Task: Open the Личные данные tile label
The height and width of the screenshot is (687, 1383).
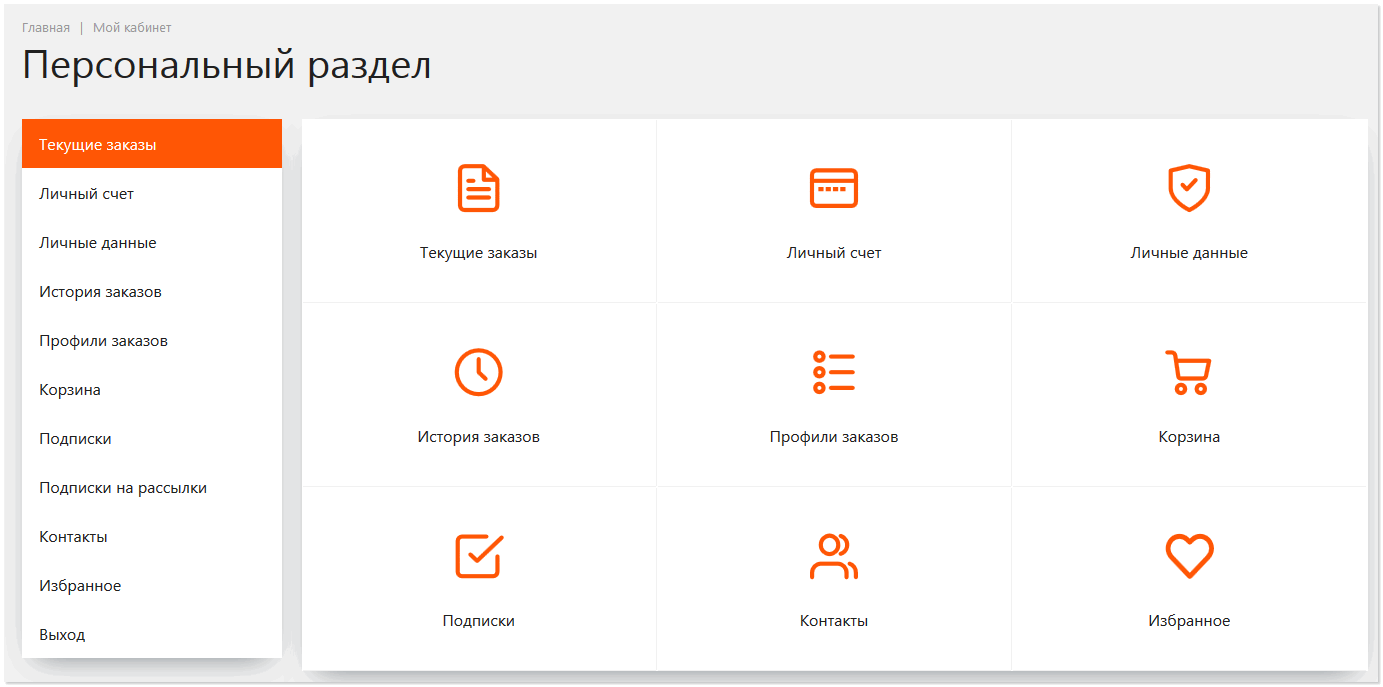Action: (1189, 253)
